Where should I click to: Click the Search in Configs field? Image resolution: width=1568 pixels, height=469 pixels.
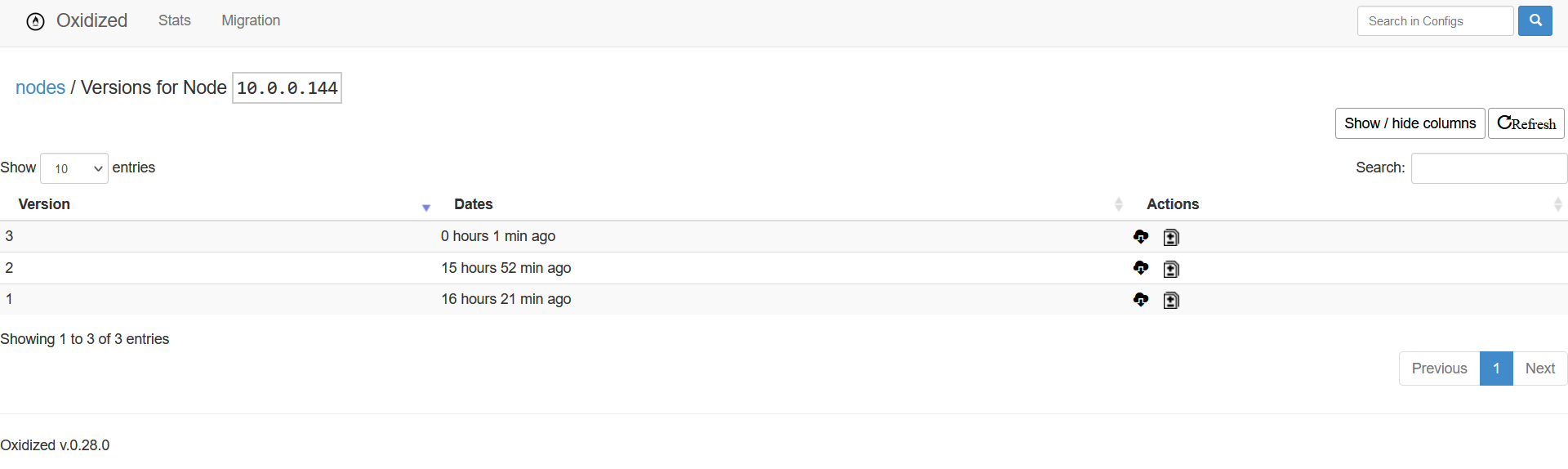[1435, 21]
